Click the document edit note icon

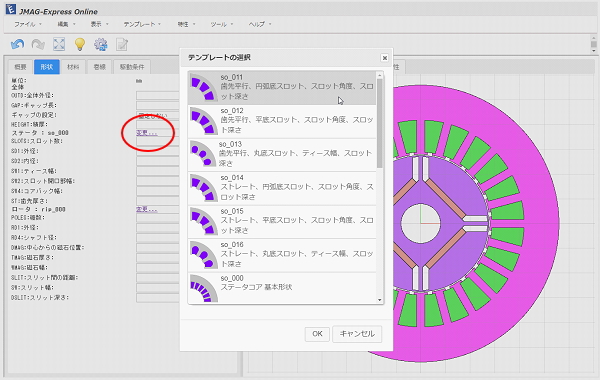122,44
